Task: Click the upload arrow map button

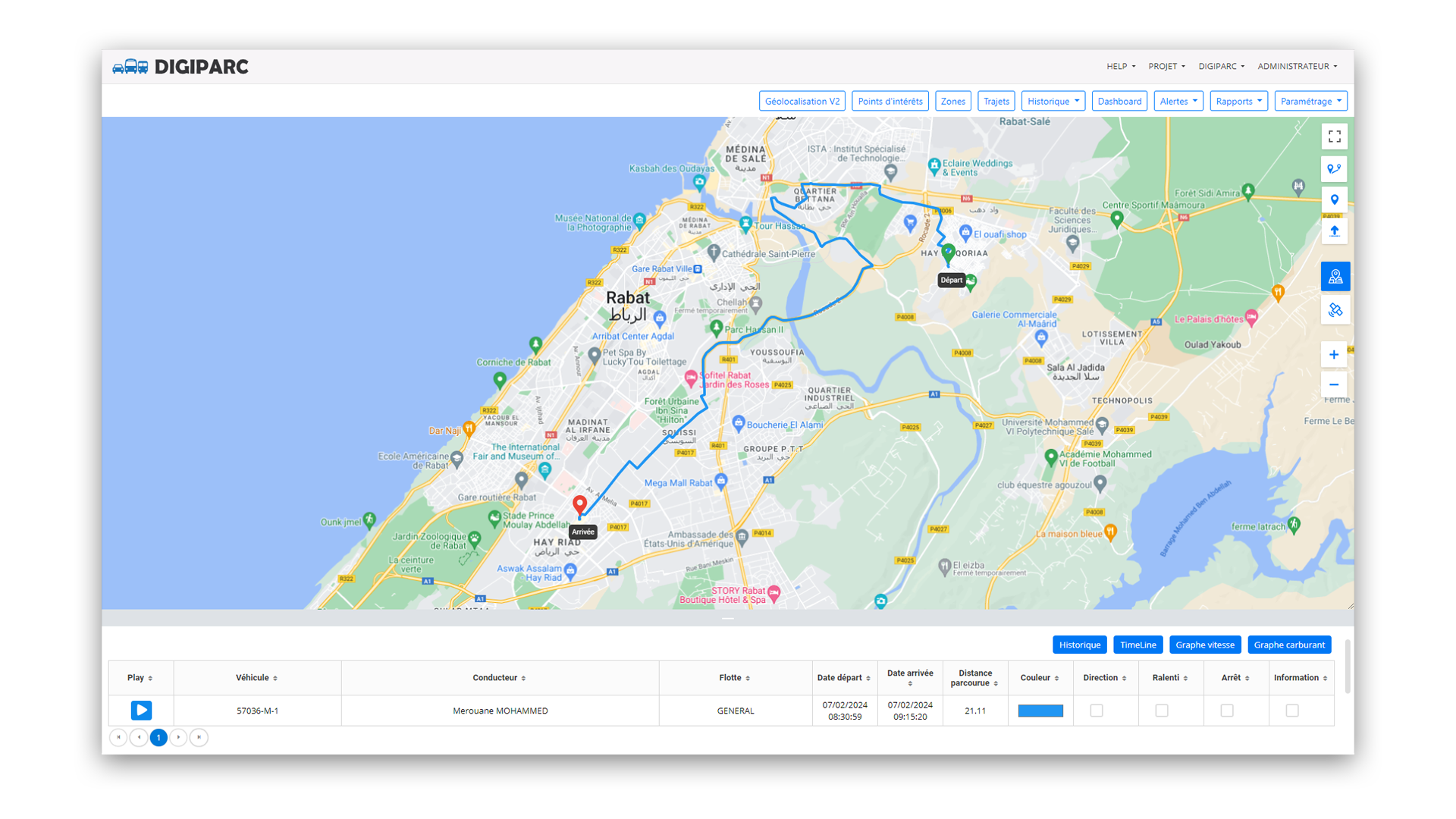Action: 1335,231
